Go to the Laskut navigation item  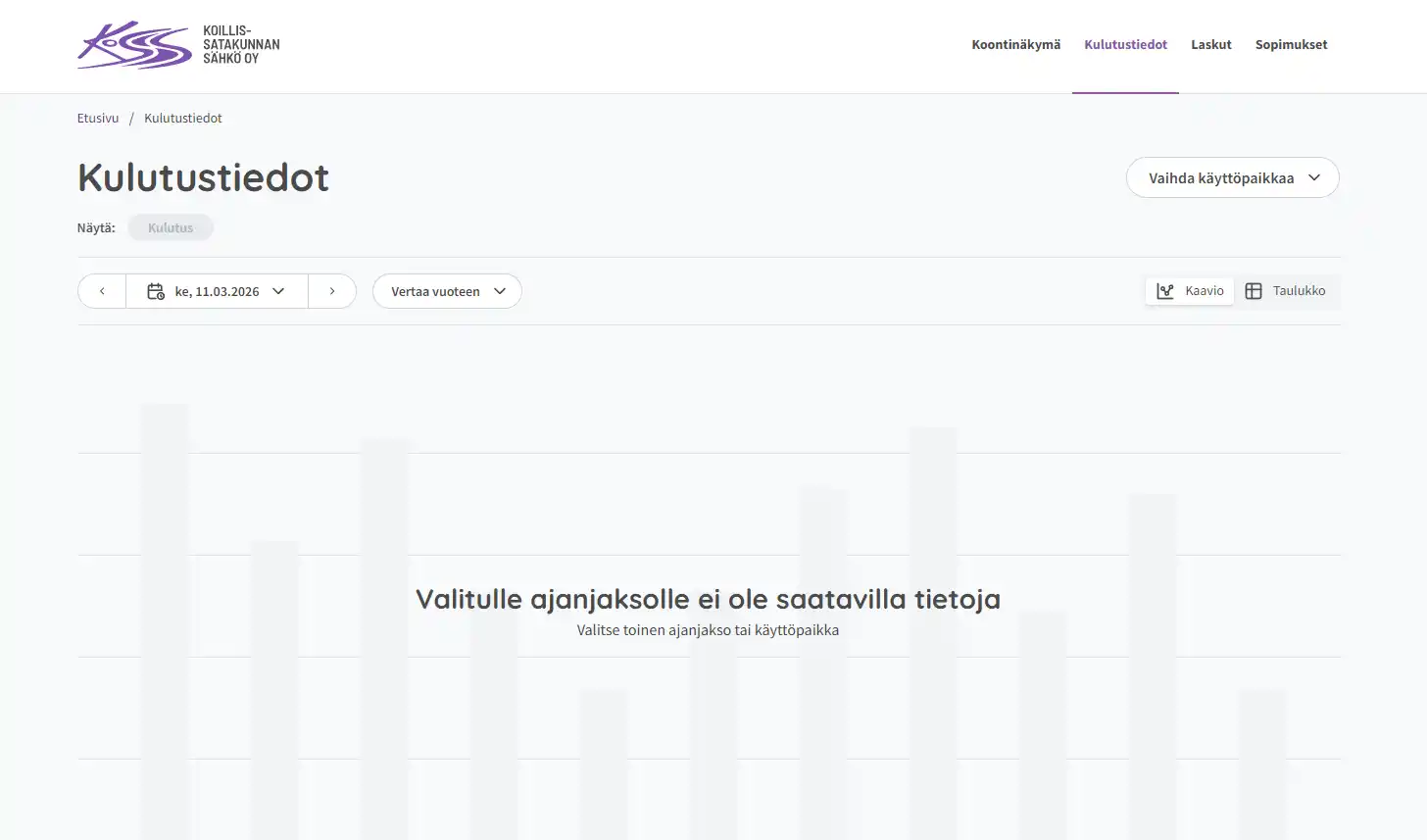(1210, 44)
